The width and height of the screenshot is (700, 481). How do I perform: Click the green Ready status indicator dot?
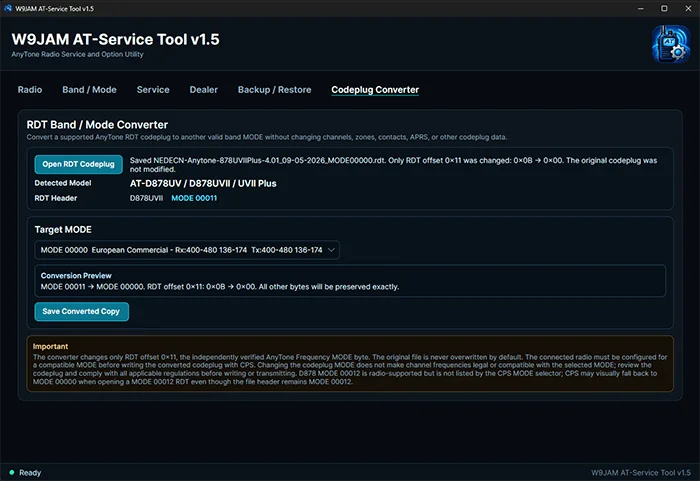pos(12,472)
